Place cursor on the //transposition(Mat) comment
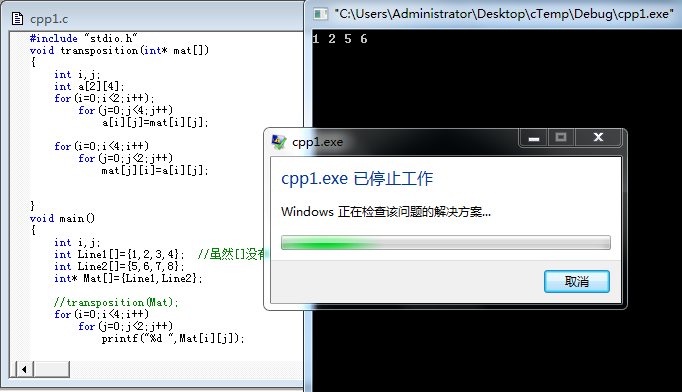This screenshot has height=392, width=682. tap(116, 302)
